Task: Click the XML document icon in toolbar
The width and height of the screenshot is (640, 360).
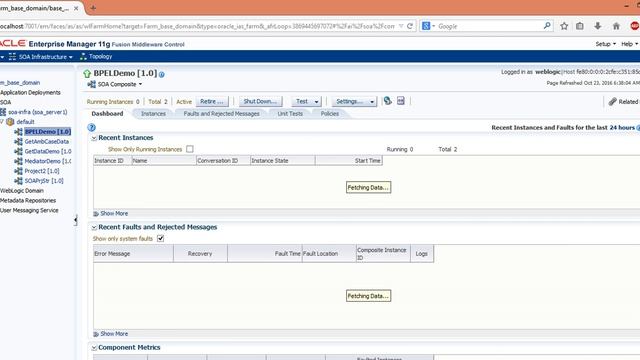Action: point(401,100)
